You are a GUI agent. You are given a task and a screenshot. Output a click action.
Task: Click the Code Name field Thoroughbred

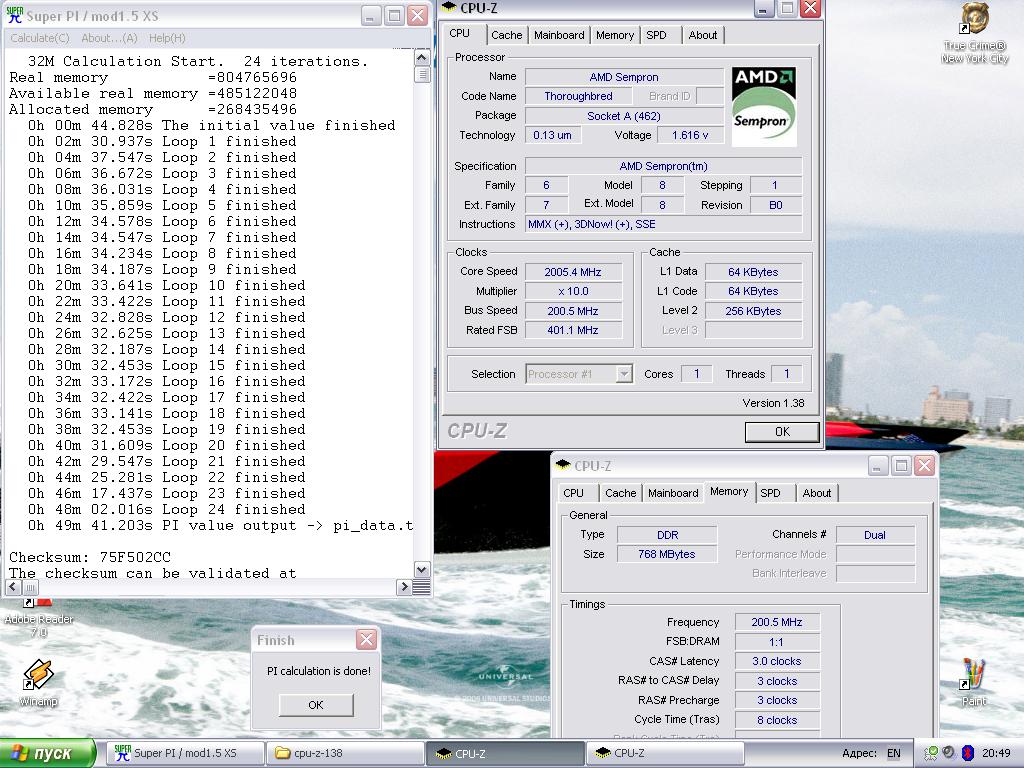579,96
